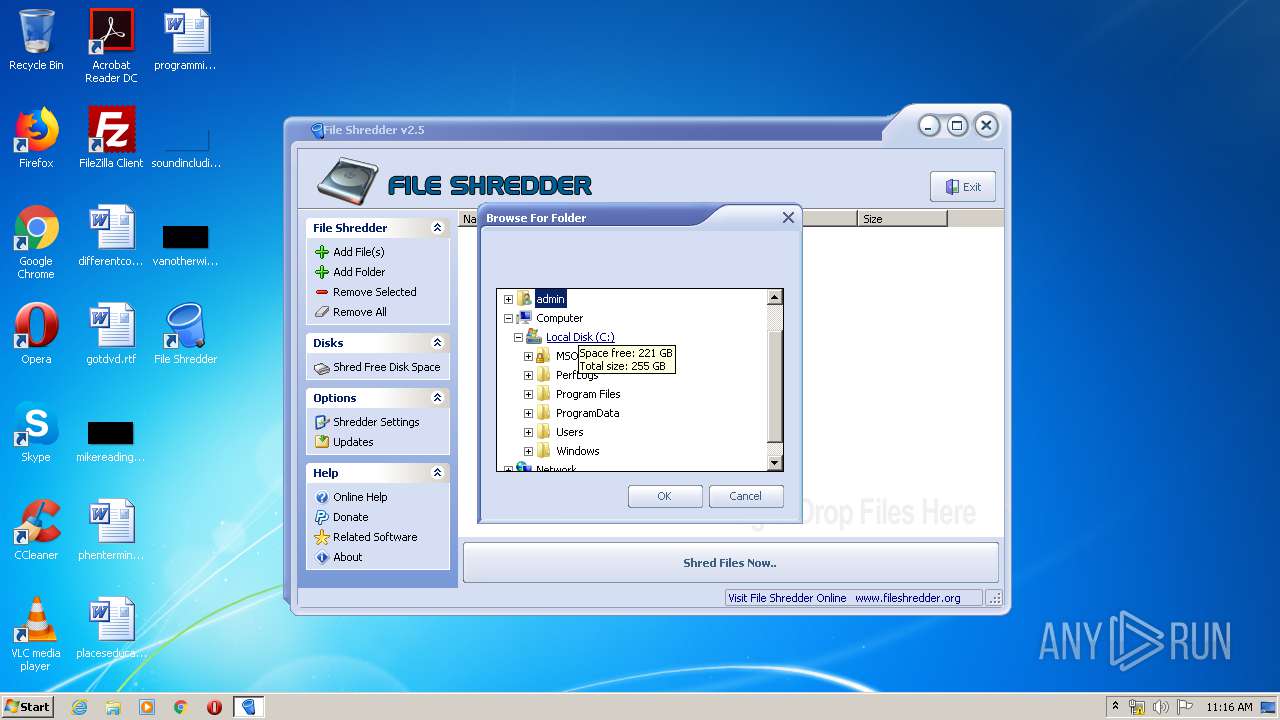Collapse the Local Disk (C:) node

click(518, 337)
